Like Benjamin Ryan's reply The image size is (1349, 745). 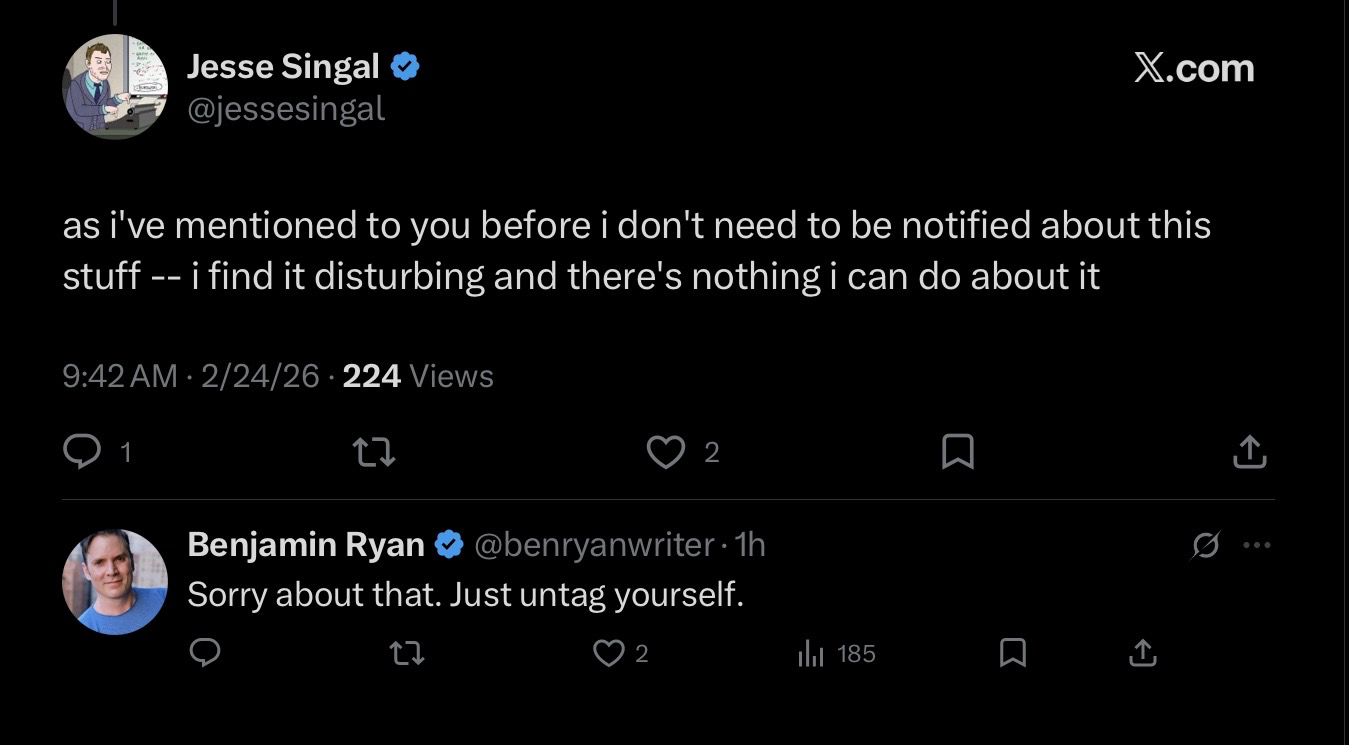pyautogui.click(x=607, y=653)
